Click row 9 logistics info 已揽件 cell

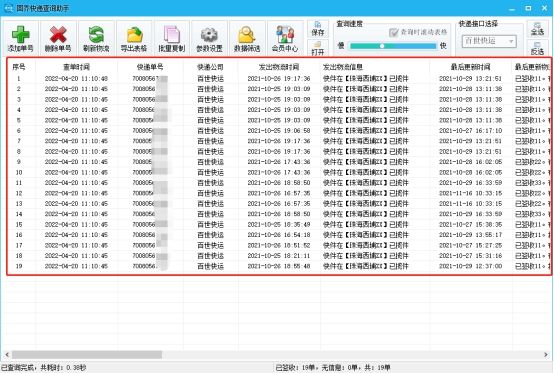tap(366, 162)
